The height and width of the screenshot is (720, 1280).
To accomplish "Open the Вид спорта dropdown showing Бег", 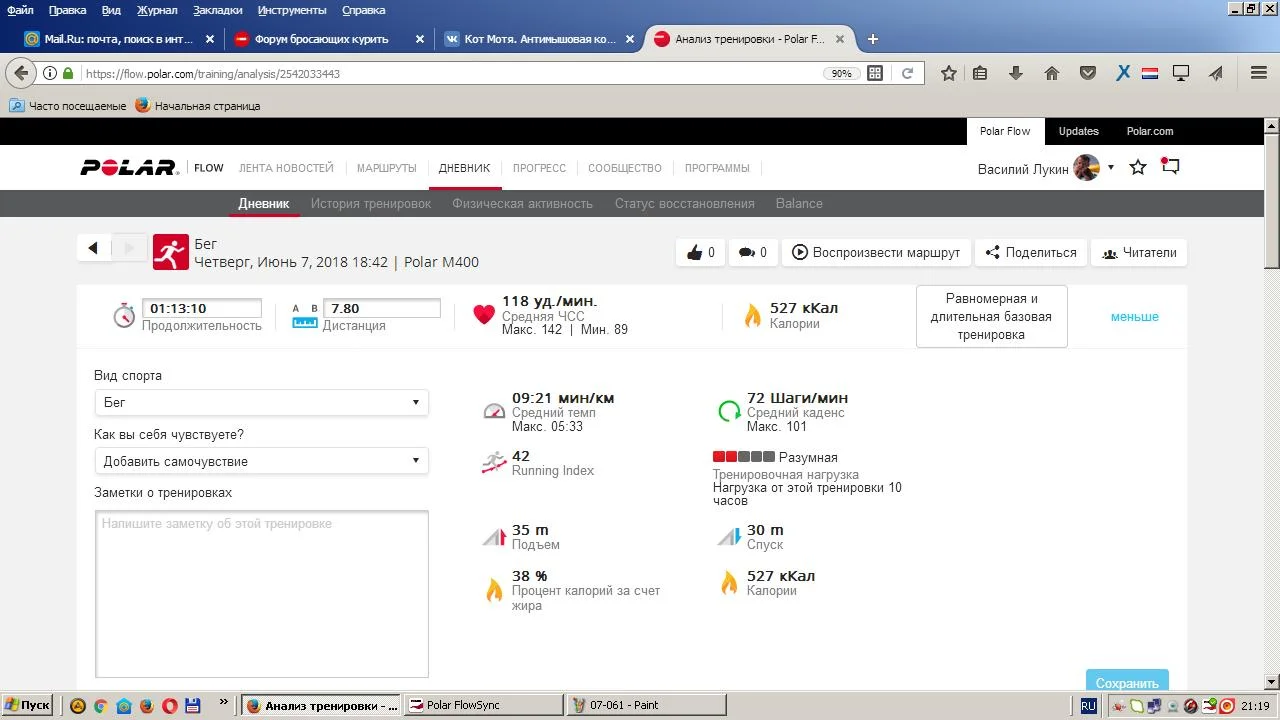I will coord(262,402).
